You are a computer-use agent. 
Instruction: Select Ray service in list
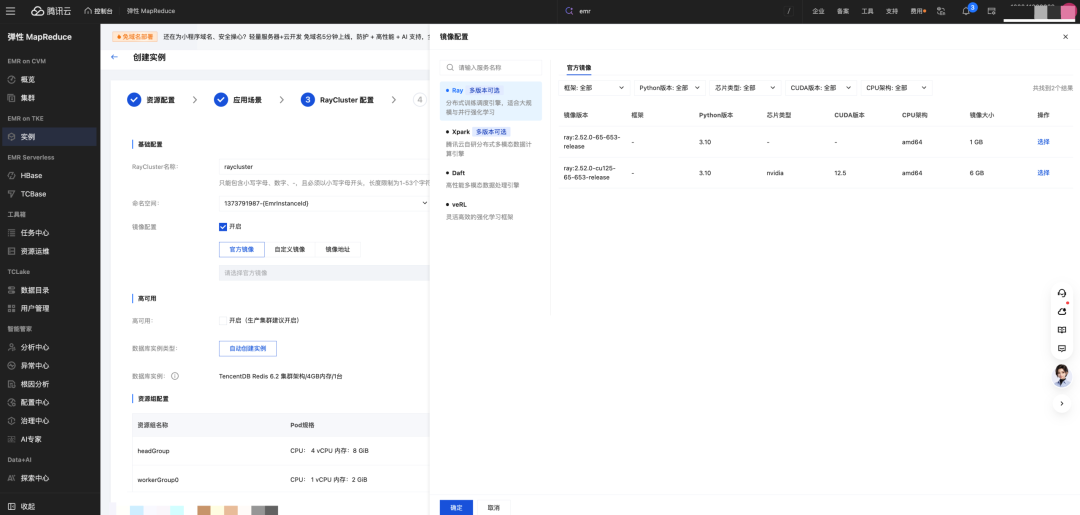pos(491,101)
